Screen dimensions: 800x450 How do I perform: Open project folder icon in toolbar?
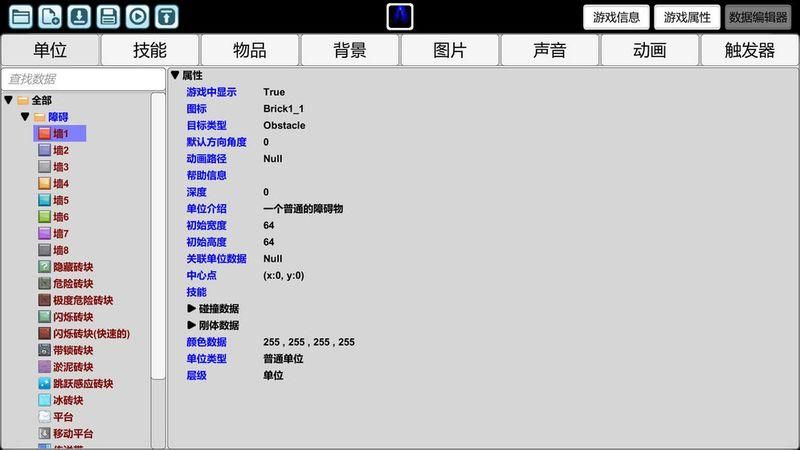(x=20, y=17)
